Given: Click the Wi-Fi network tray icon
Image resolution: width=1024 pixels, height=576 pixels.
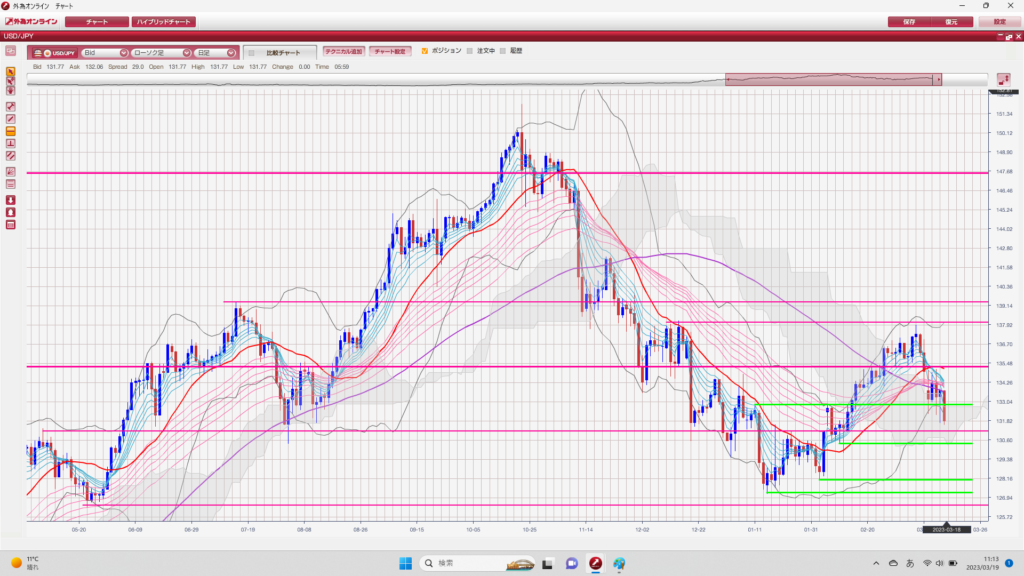Looking at the screenshot, I should coord(927,563).
